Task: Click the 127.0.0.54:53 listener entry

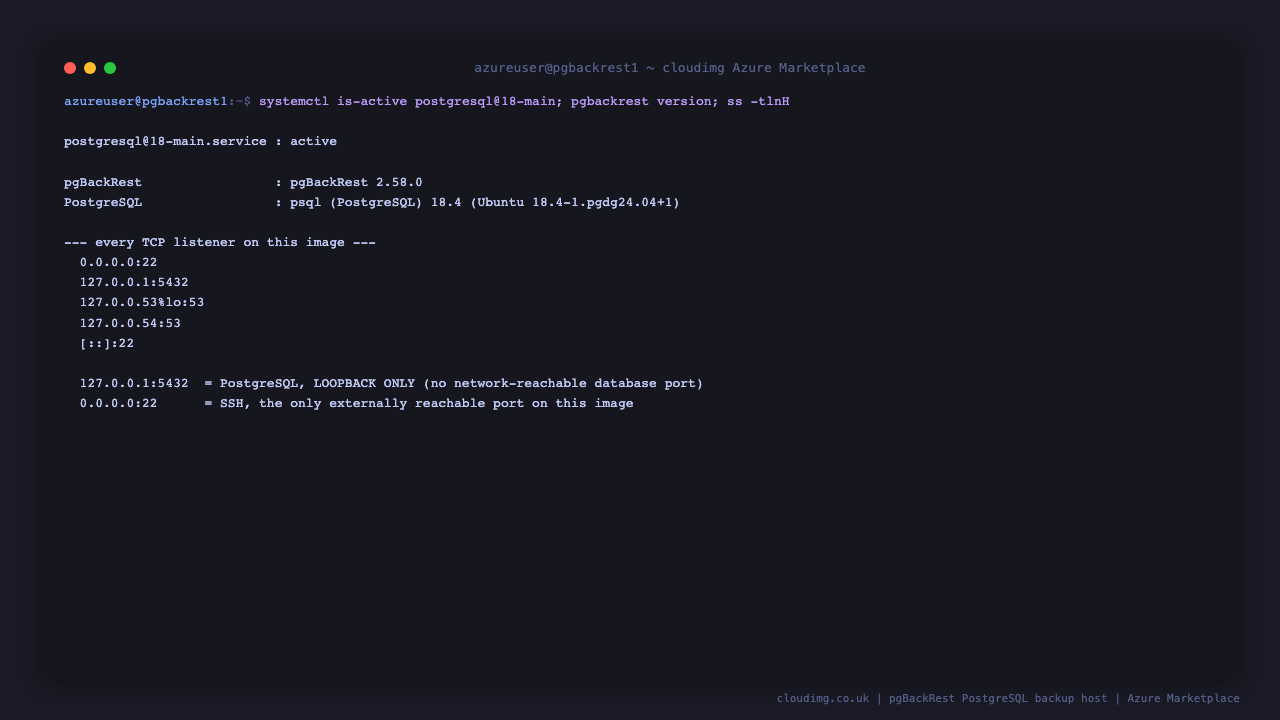Action: [130, 323]
